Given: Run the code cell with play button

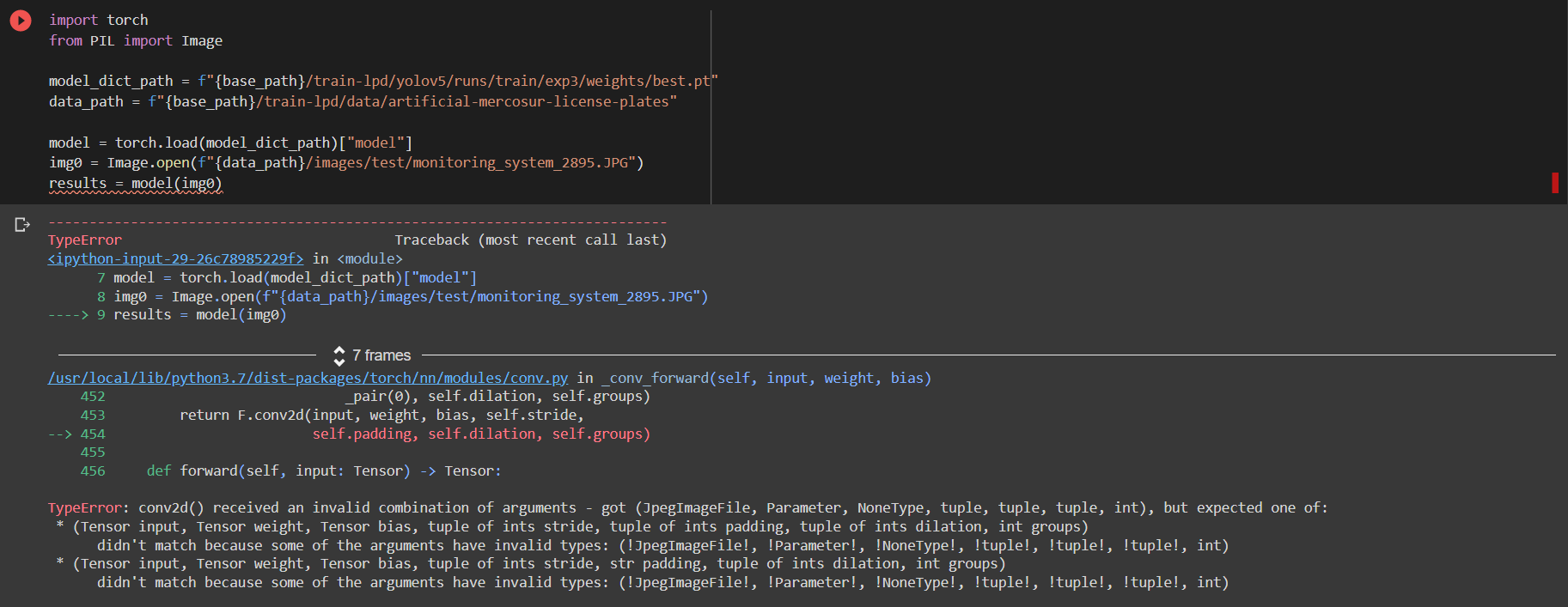Looking at the screenshot, I should (x=21, y=21).
